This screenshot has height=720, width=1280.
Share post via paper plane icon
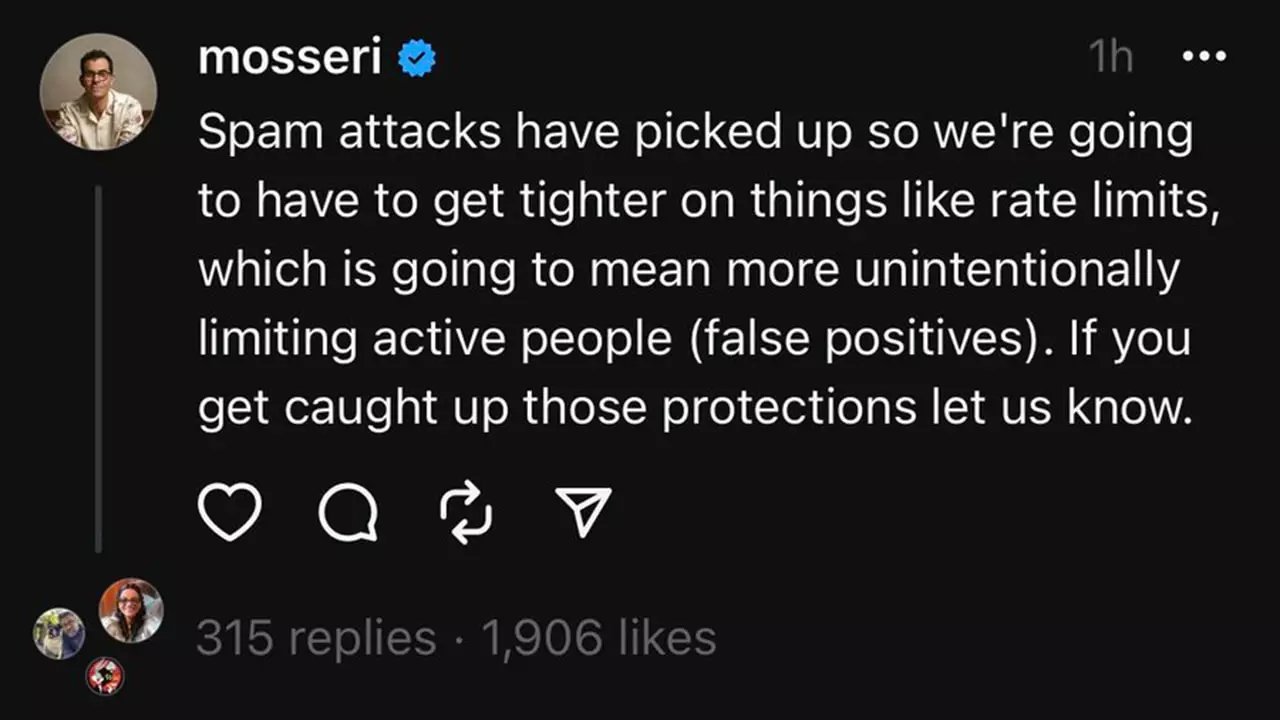click(583, 513)
